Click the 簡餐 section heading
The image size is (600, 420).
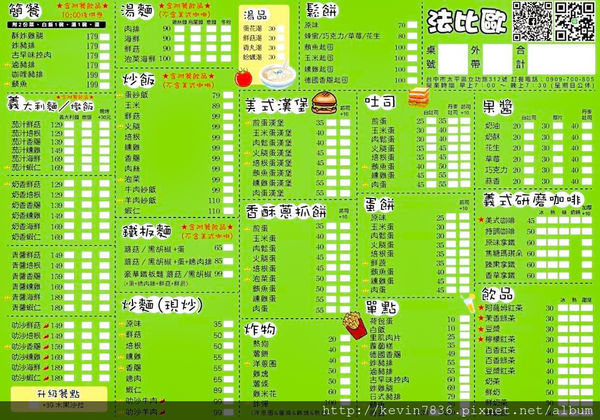tap(25, 11)
